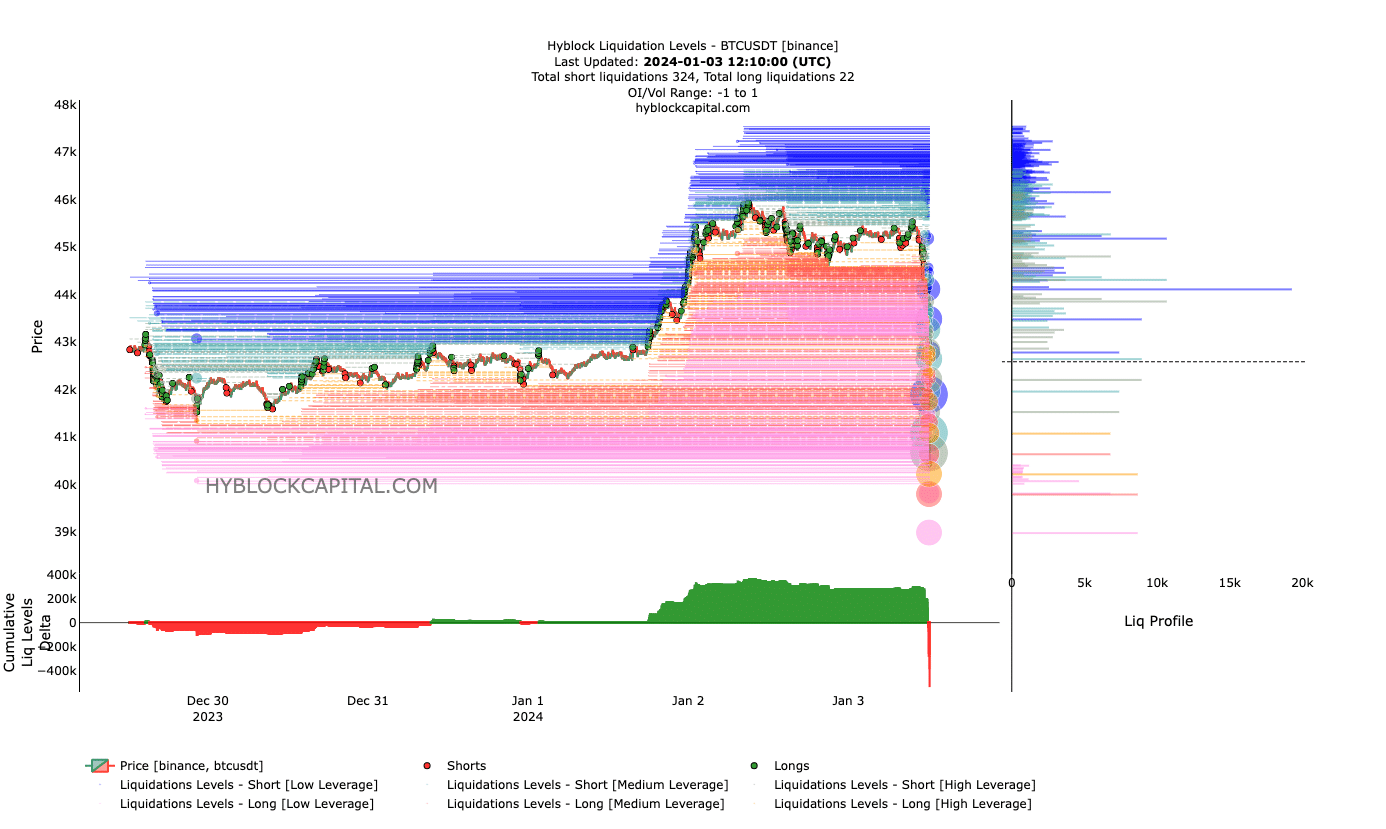Viewport: 1386px width, 829px height.
Task: Click the blue dot near 43k on Dec 30
Action: coord(197,339)
